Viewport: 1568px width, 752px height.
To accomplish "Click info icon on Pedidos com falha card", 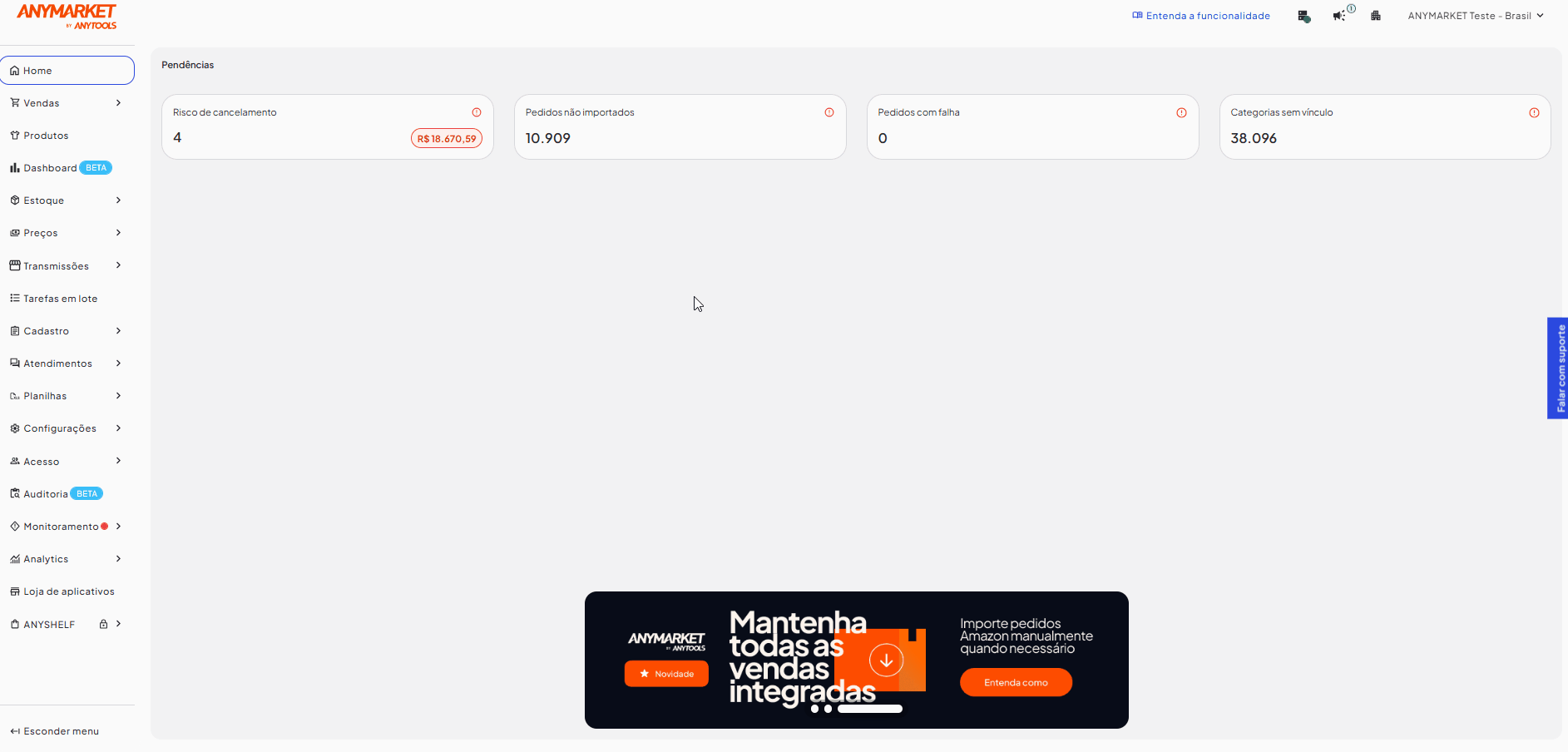I will tap(1181, 112).
